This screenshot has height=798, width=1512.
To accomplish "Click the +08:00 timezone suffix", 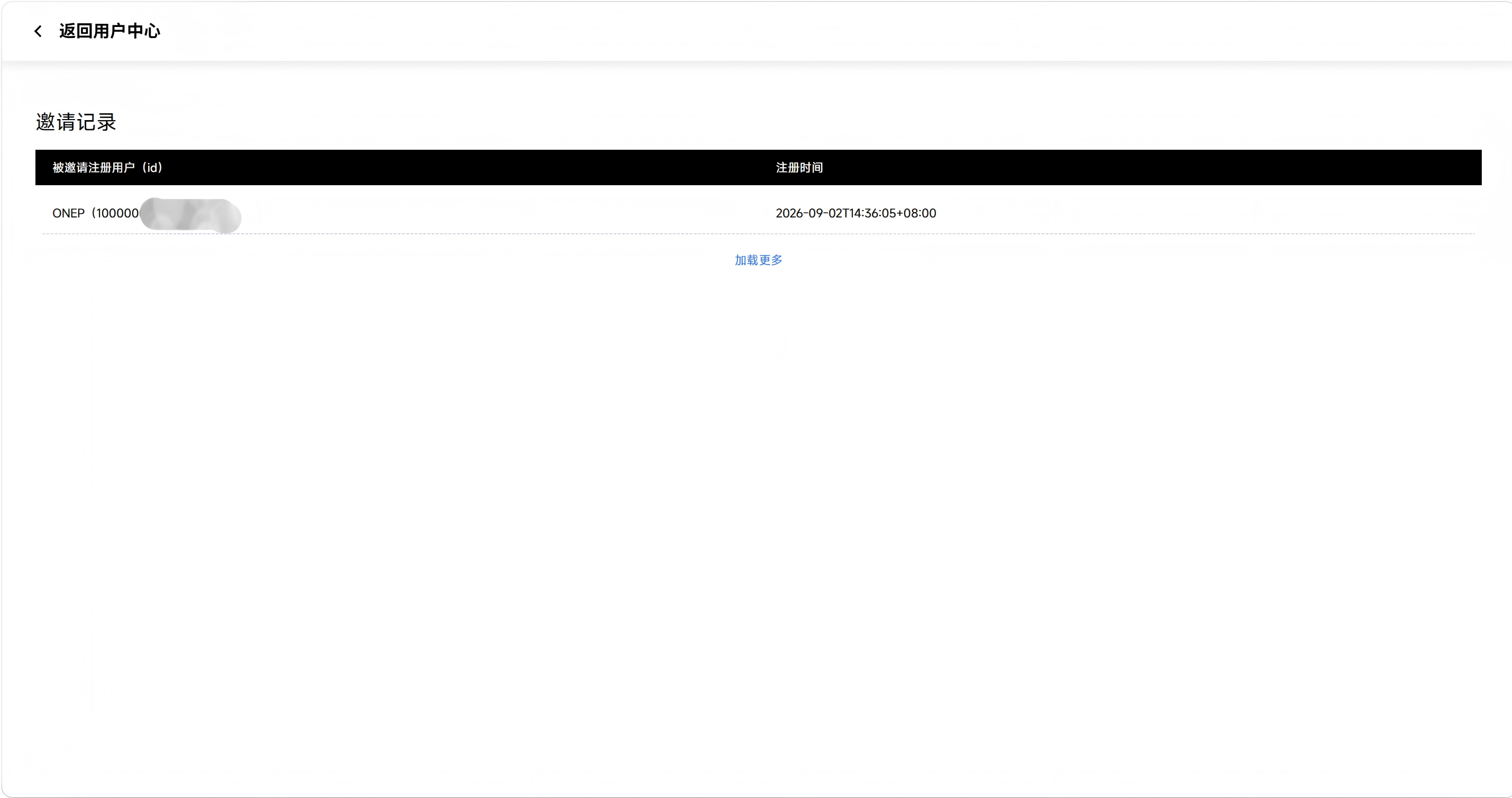I will pos(916,213).
